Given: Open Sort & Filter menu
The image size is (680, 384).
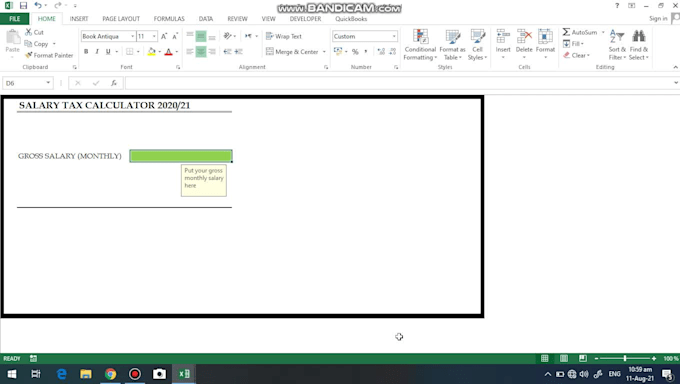Looking at the screenshot, I should click(x=617, y=45).
